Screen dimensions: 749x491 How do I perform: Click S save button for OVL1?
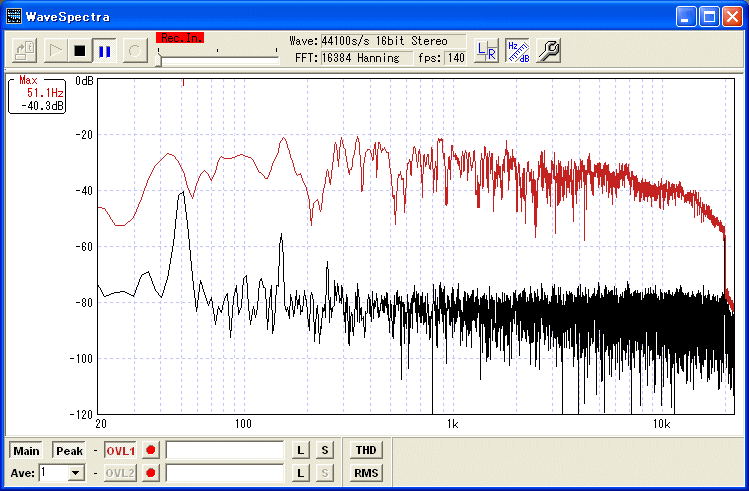[x=325, y=451]
